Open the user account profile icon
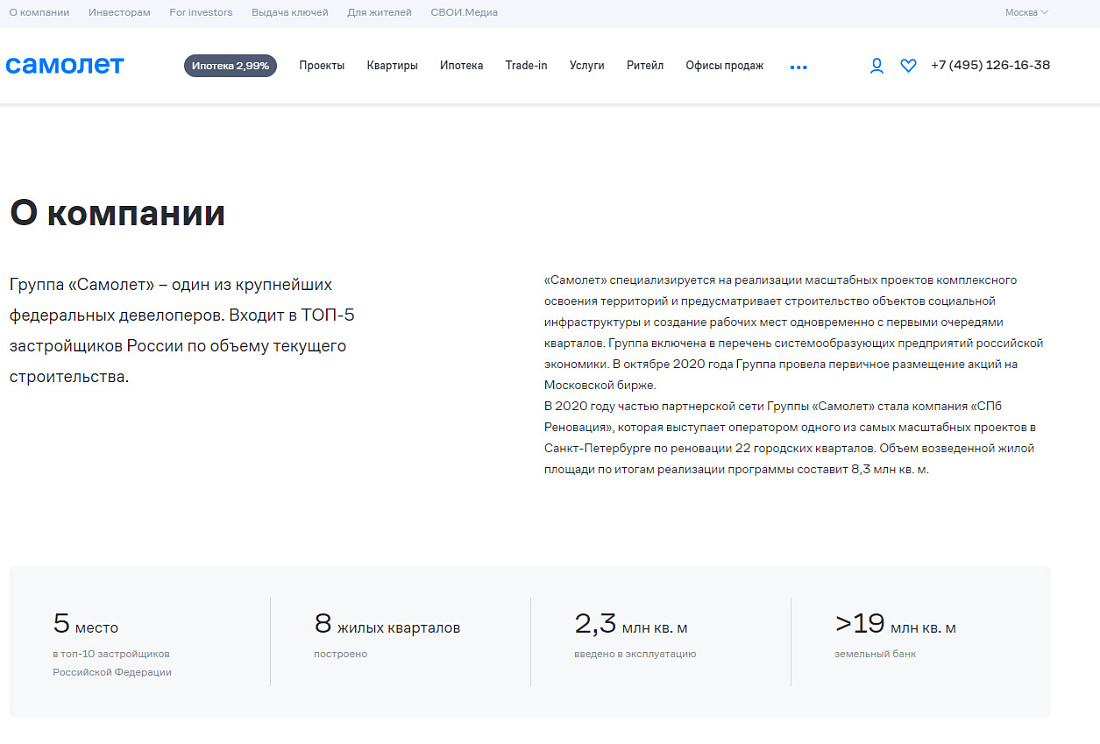The image size is (1100, 744). [876, 66]
